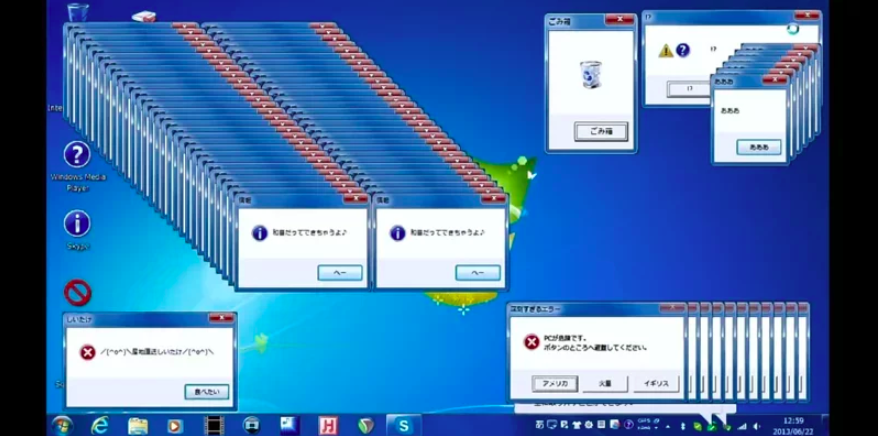The image size is (879, 436).
Task: Click red error icon in PC danger dialog
Action: [x=531, y=342]
